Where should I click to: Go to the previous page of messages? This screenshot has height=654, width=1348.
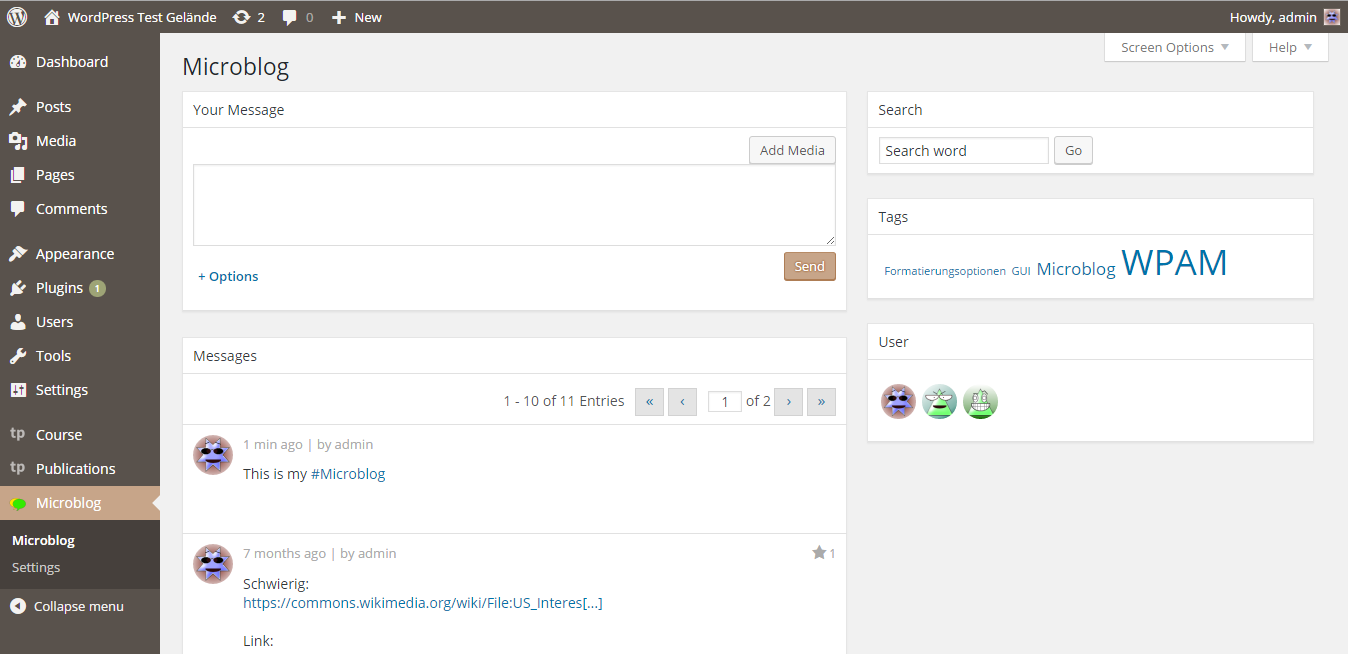[x=682, y=402]
